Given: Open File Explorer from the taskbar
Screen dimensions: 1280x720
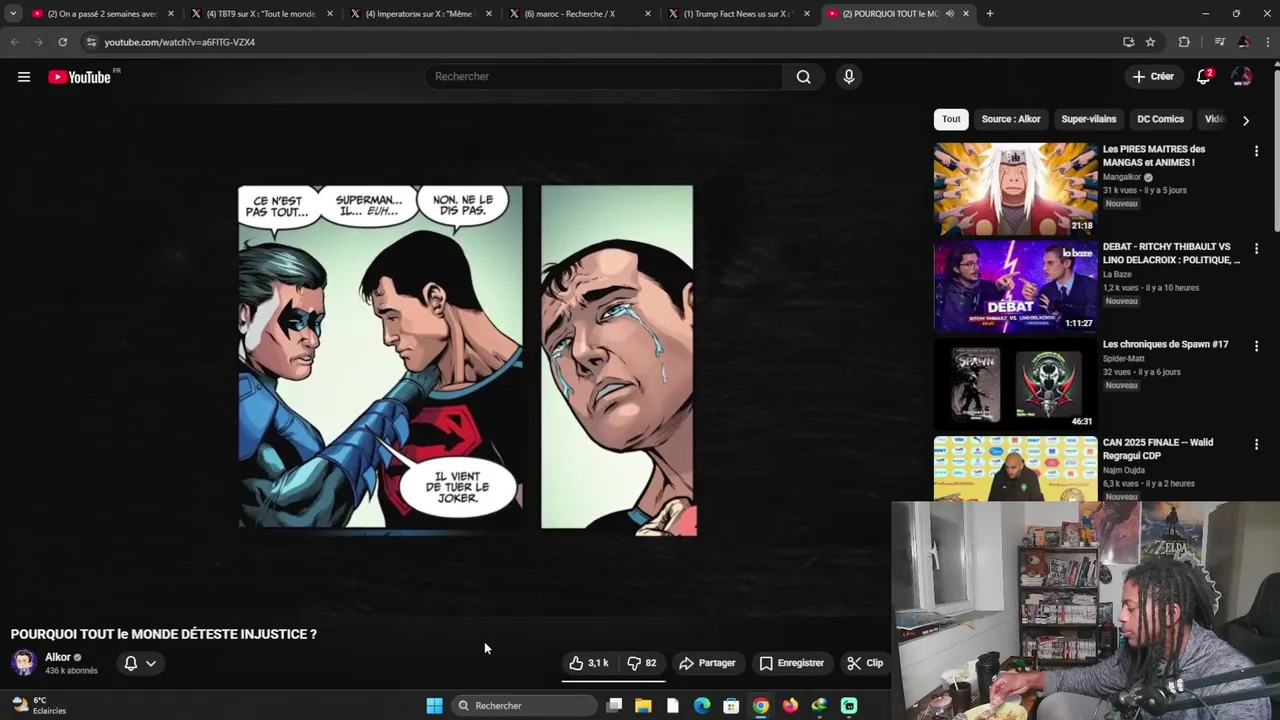Looking at the screenshot, I should coord(643,706).
